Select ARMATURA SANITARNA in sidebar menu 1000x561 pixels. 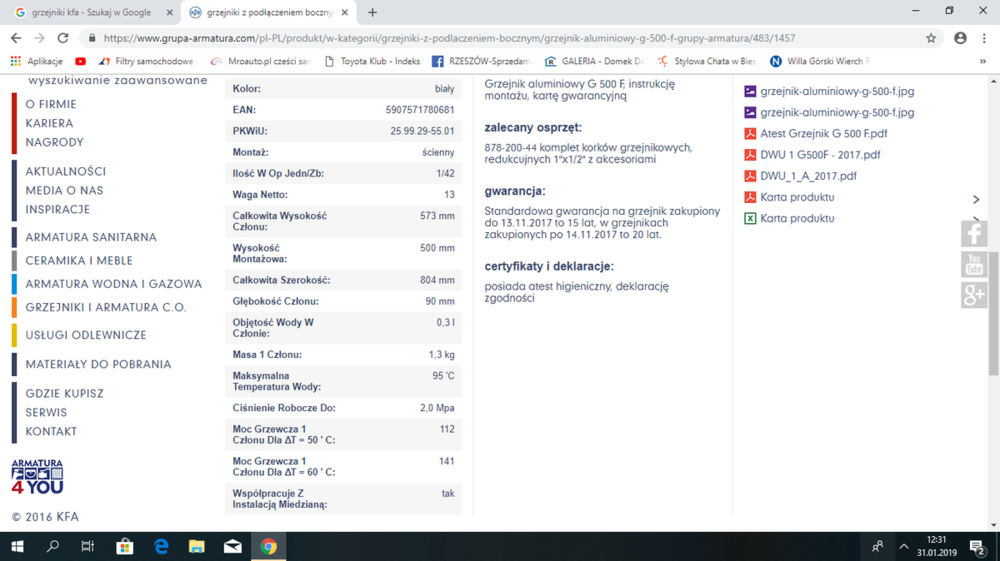91,237
